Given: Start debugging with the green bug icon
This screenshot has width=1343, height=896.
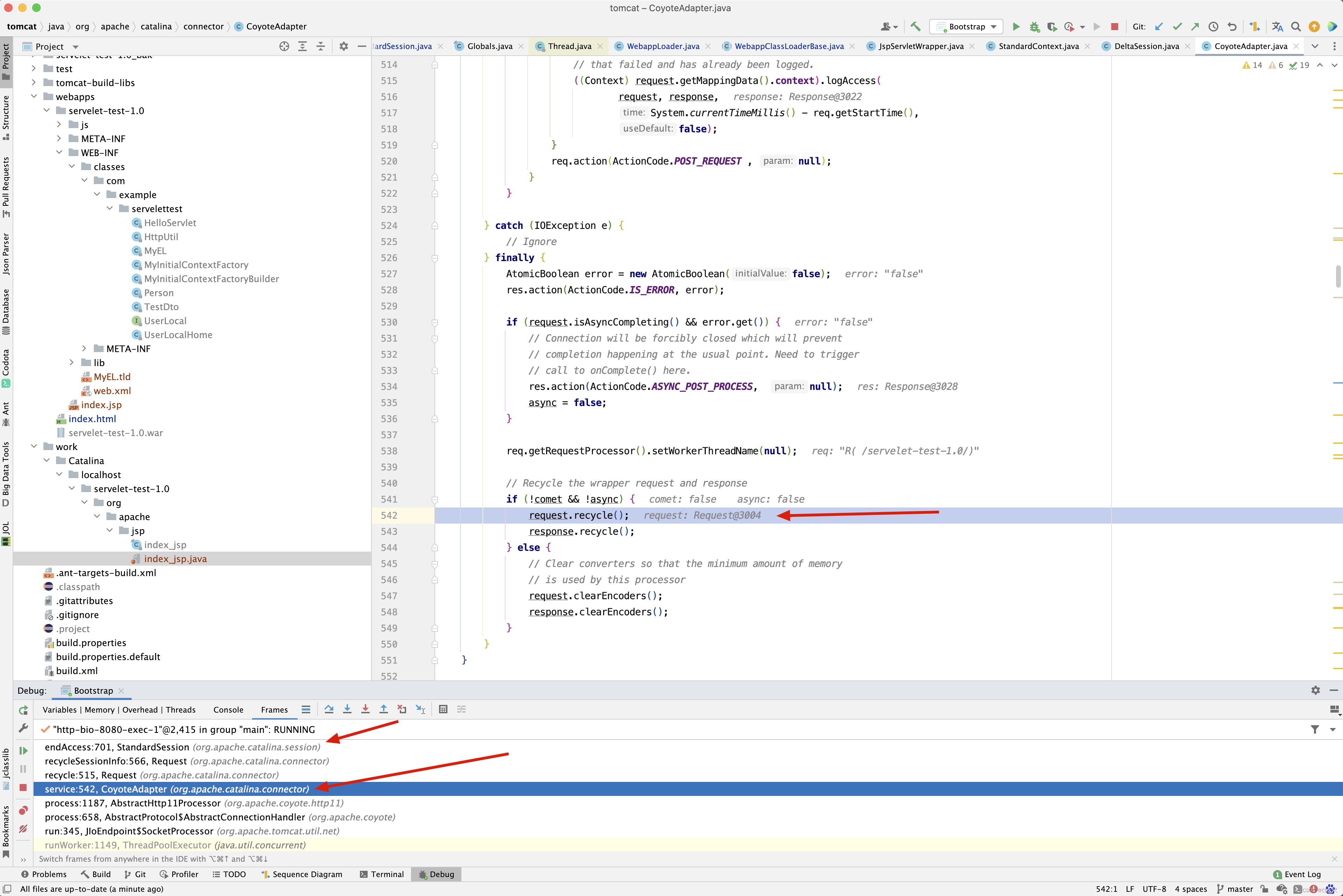Looking at the screenshot, I should click(1034, 26).
